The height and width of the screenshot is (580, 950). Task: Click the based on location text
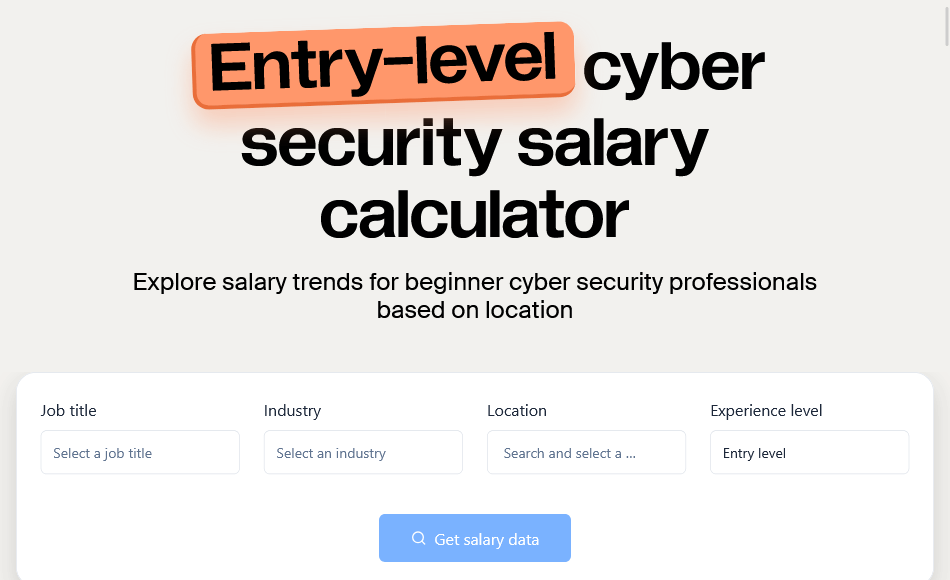[x=474, y=310]
